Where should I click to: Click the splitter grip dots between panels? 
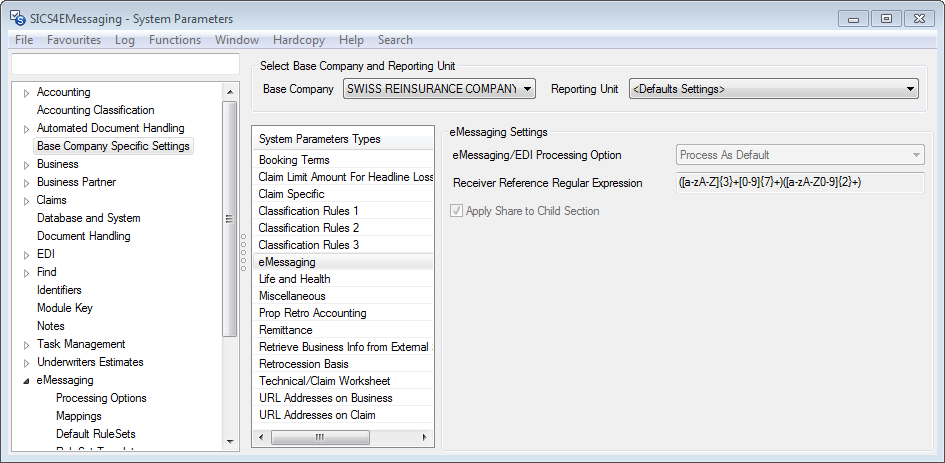coord(243,253)
